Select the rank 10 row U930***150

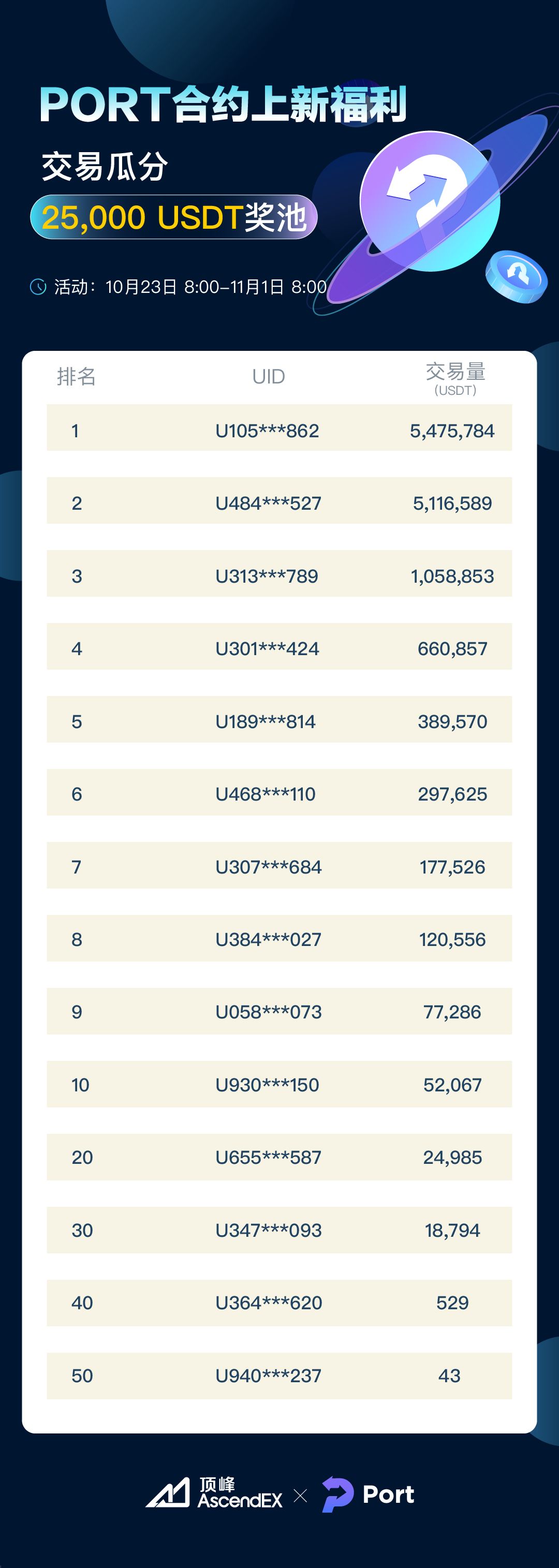(279, 1084)
